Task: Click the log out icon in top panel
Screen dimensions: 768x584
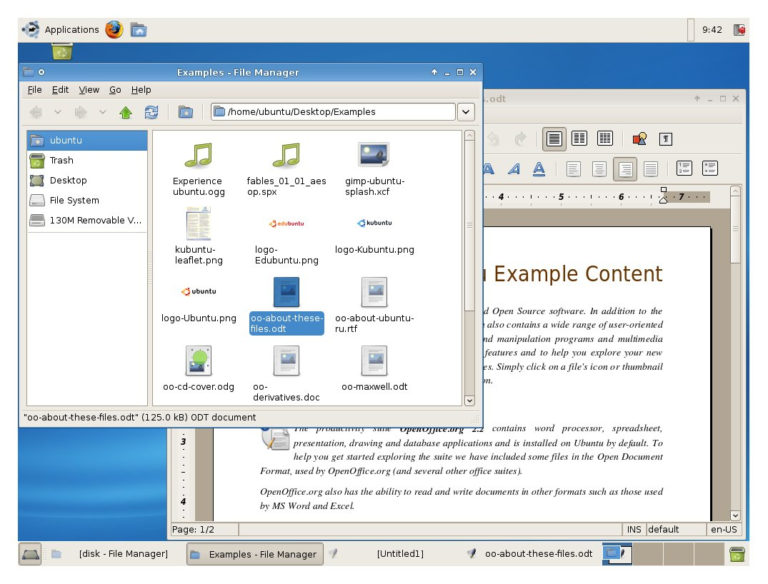Action: coord(739,30)
